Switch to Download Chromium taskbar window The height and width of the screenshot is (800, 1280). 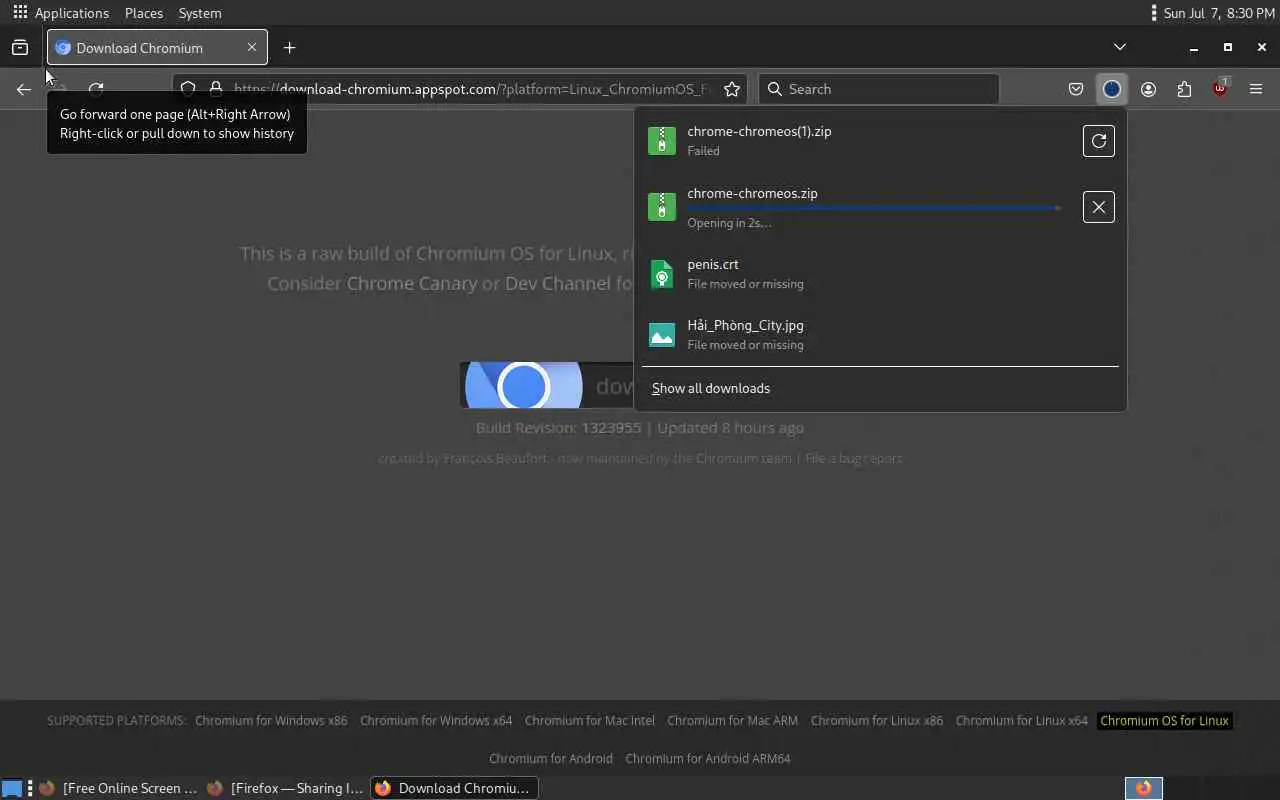tap(454, 788)
